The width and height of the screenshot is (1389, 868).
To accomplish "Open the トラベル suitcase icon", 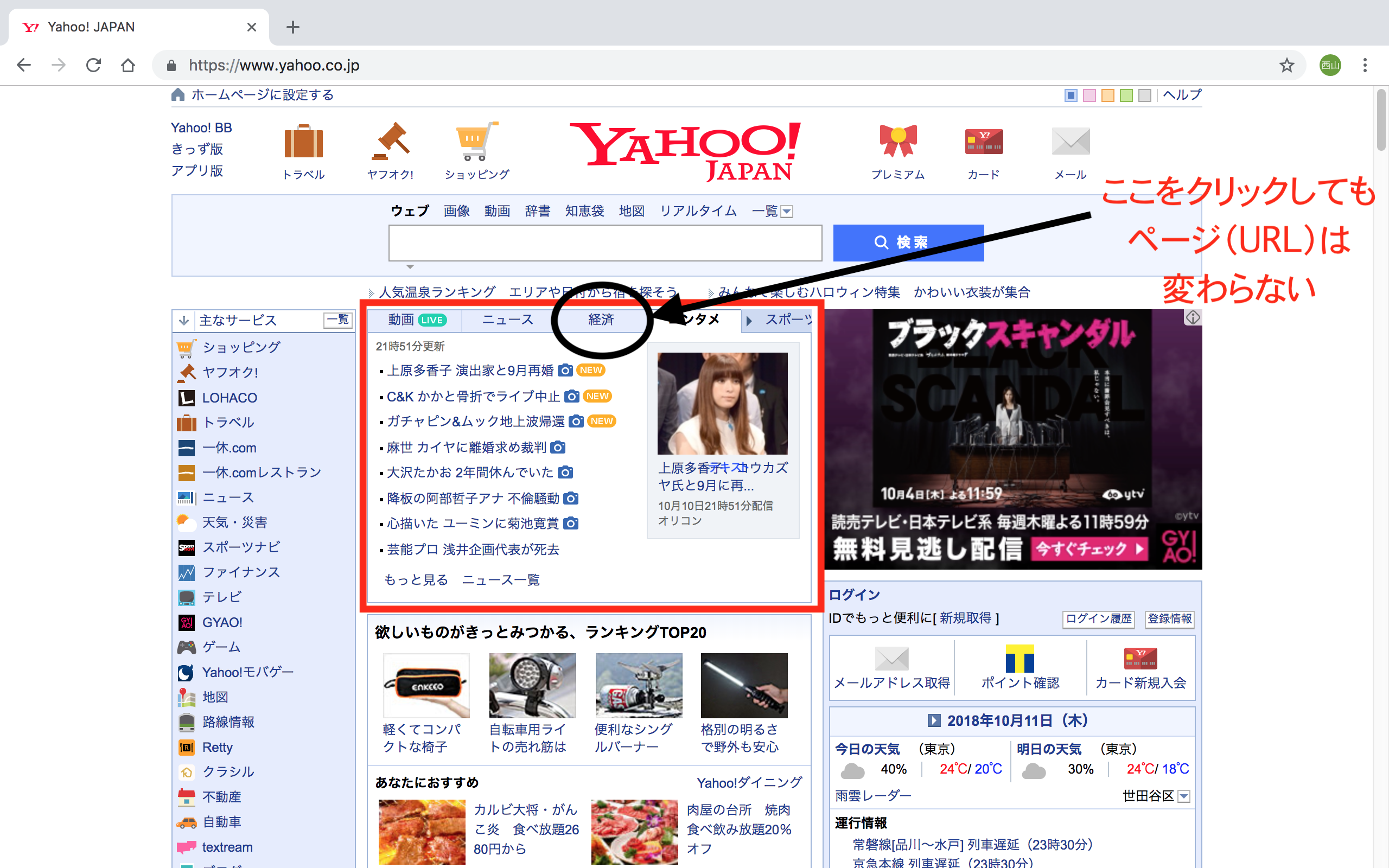I will (304, 141).
